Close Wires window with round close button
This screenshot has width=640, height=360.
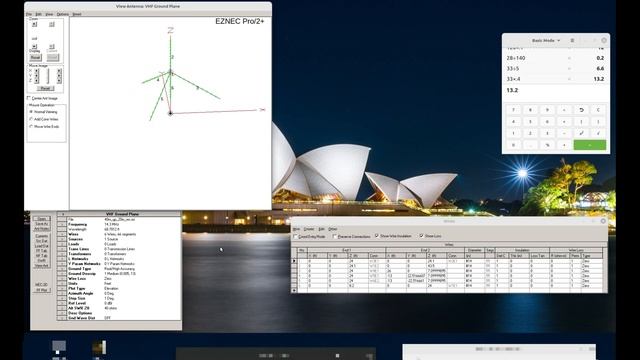603,221
